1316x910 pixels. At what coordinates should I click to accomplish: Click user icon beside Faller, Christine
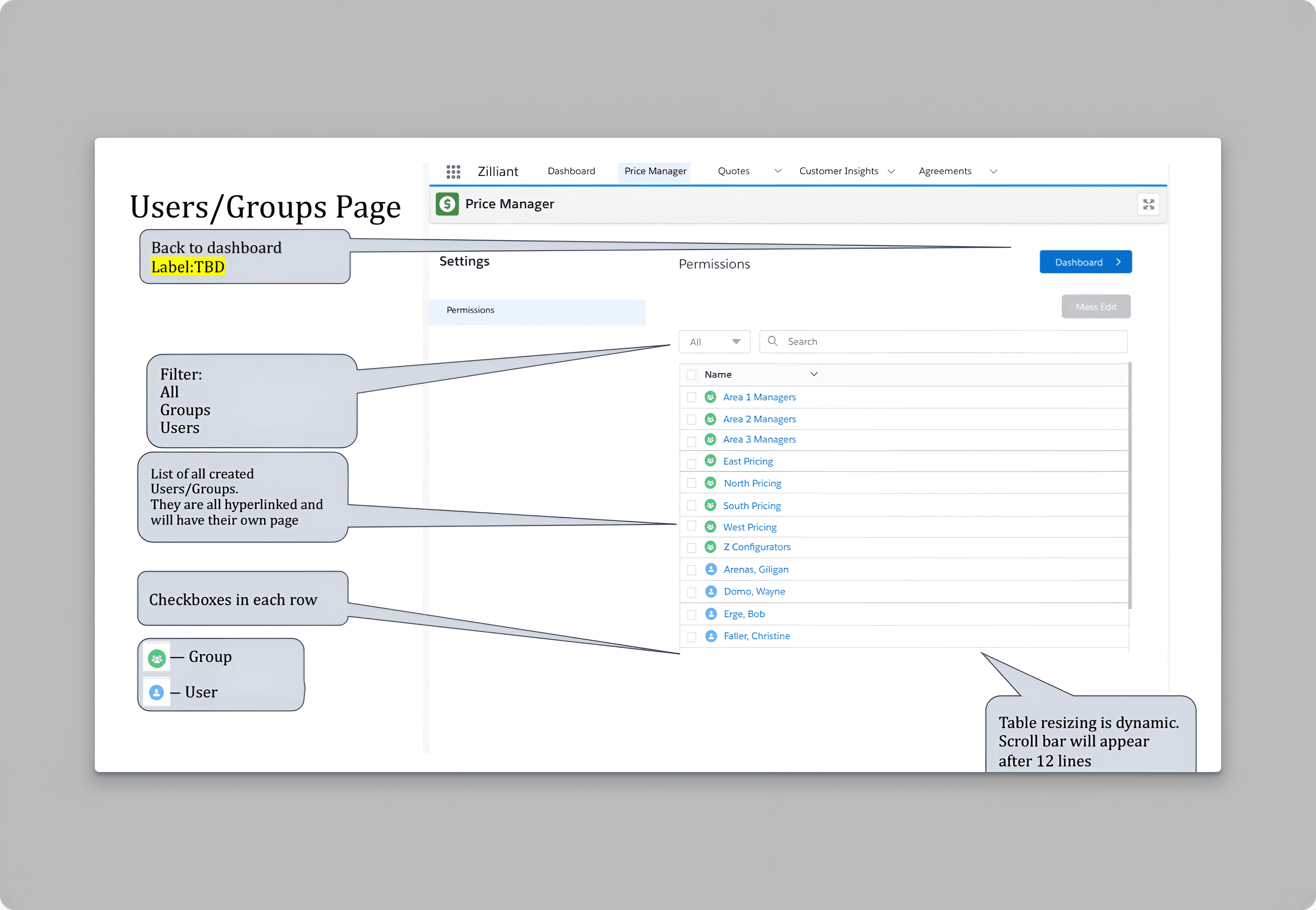pyautogui.click(x=711, y=636)
